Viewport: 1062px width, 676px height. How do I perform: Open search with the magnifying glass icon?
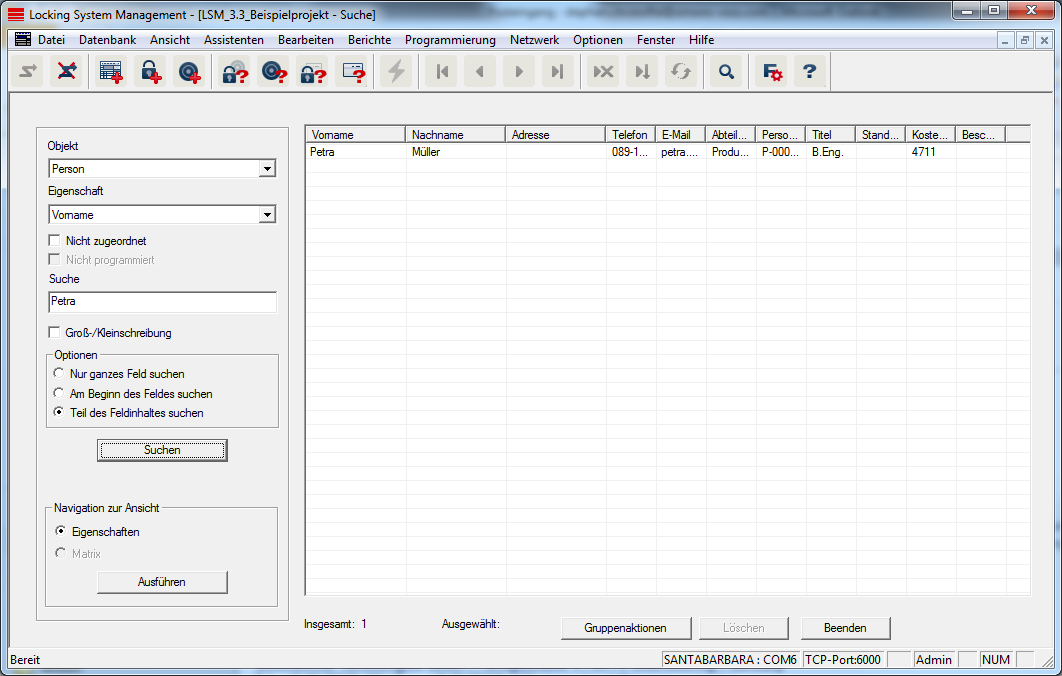pos(727,72)
